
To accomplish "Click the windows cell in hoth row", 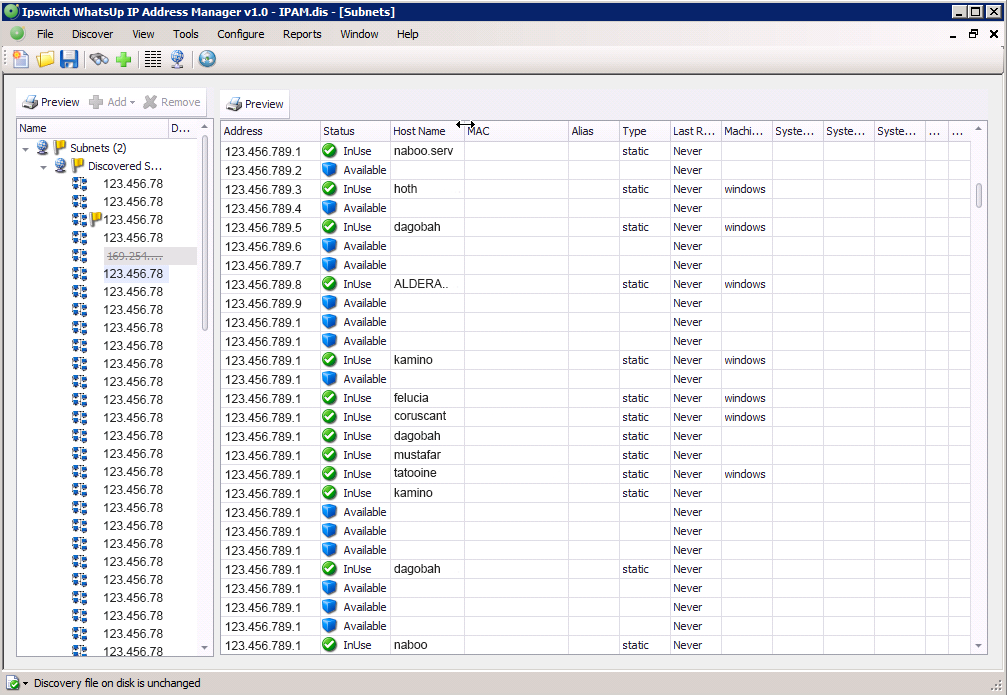I will click(x=745, y=189).
